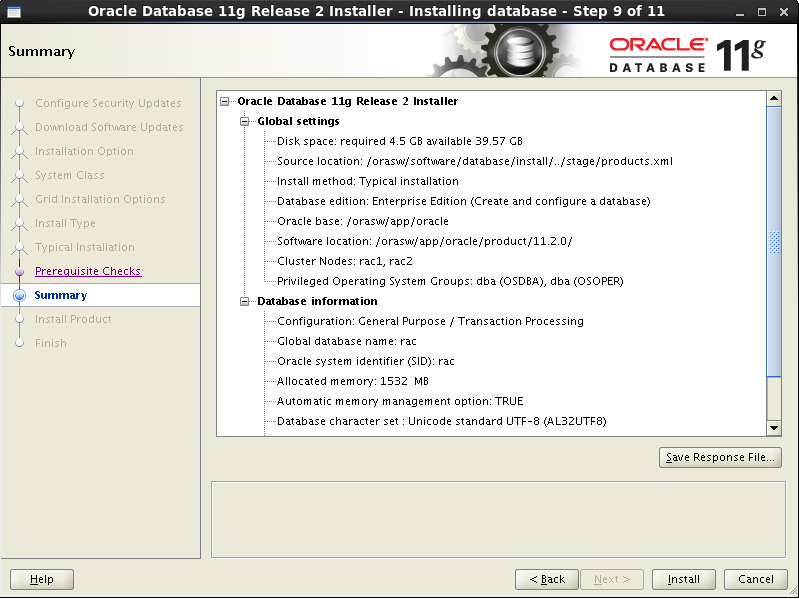Select the Allocated memory: 1532 MB row

click(353, 382)
